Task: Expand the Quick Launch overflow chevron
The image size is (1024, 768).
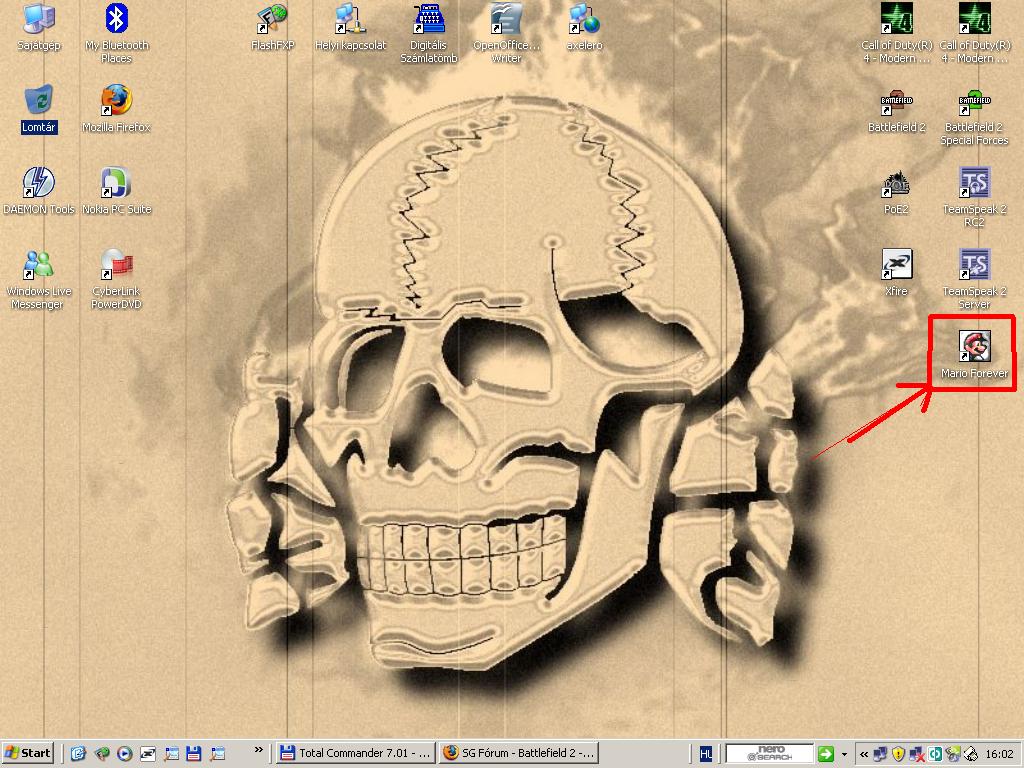Action: (x=259, y=750)
